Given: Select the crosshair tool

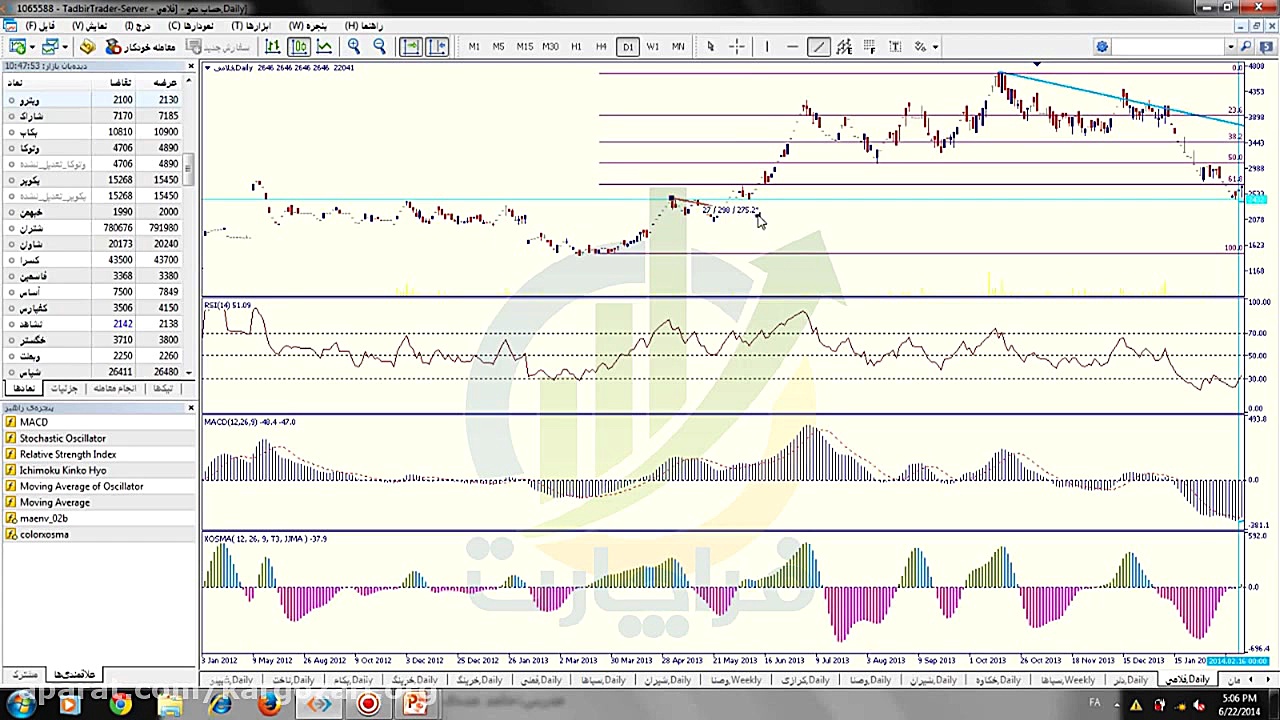Looking at the screenshot, I should tap(736, 46).
